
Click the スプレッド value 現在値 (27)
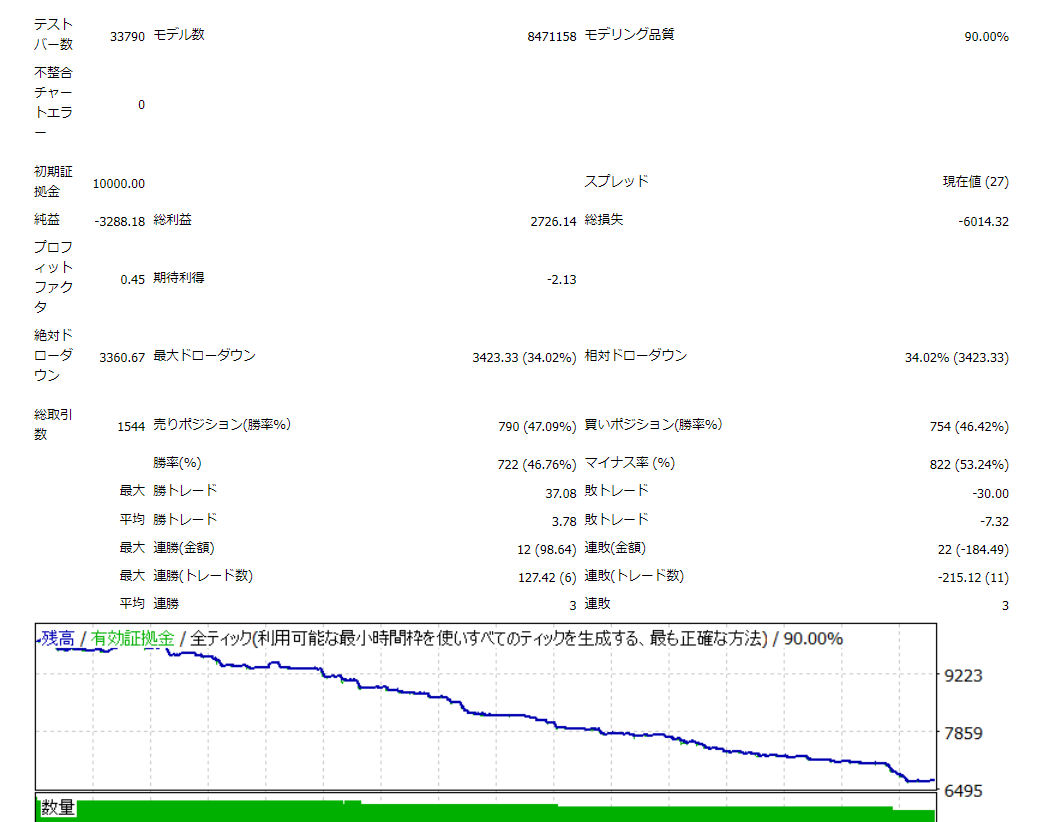click(975, 182)
